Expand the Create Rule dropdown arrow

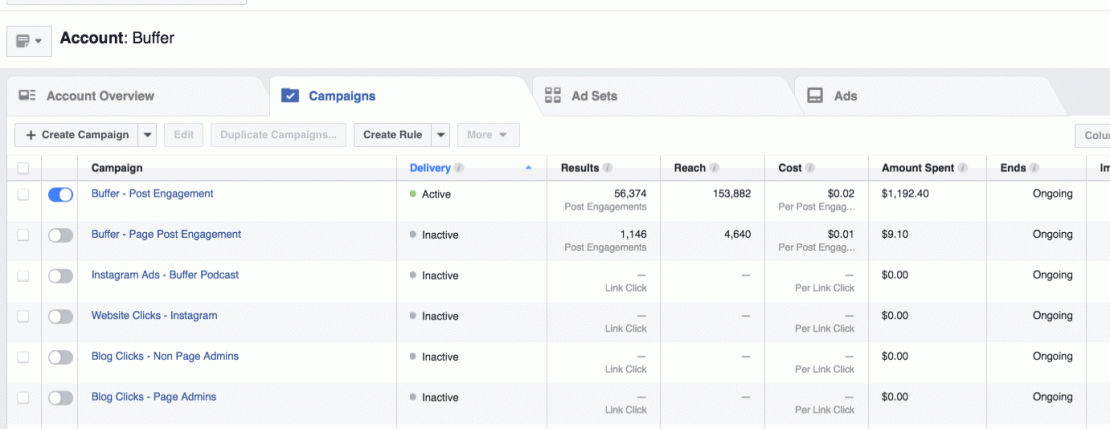click(440, 135)
